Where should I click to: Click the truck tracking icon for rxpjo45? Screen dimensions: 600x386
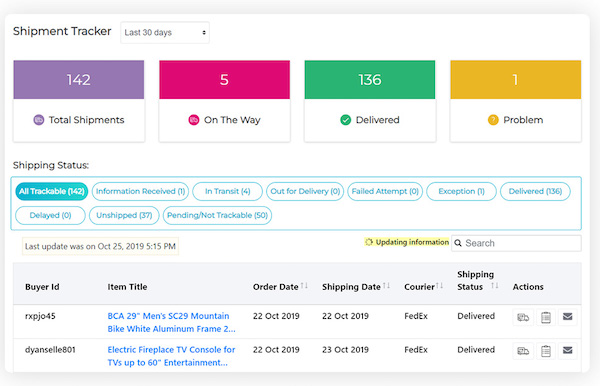[x=523, y=317]
